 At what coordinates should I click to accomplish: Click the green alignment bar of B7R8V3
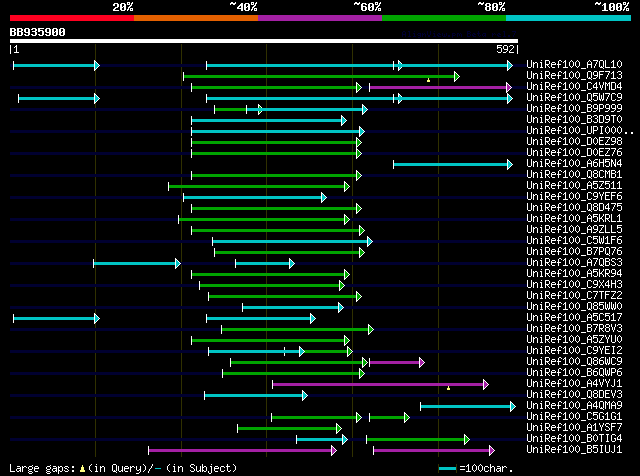point(297,329)
